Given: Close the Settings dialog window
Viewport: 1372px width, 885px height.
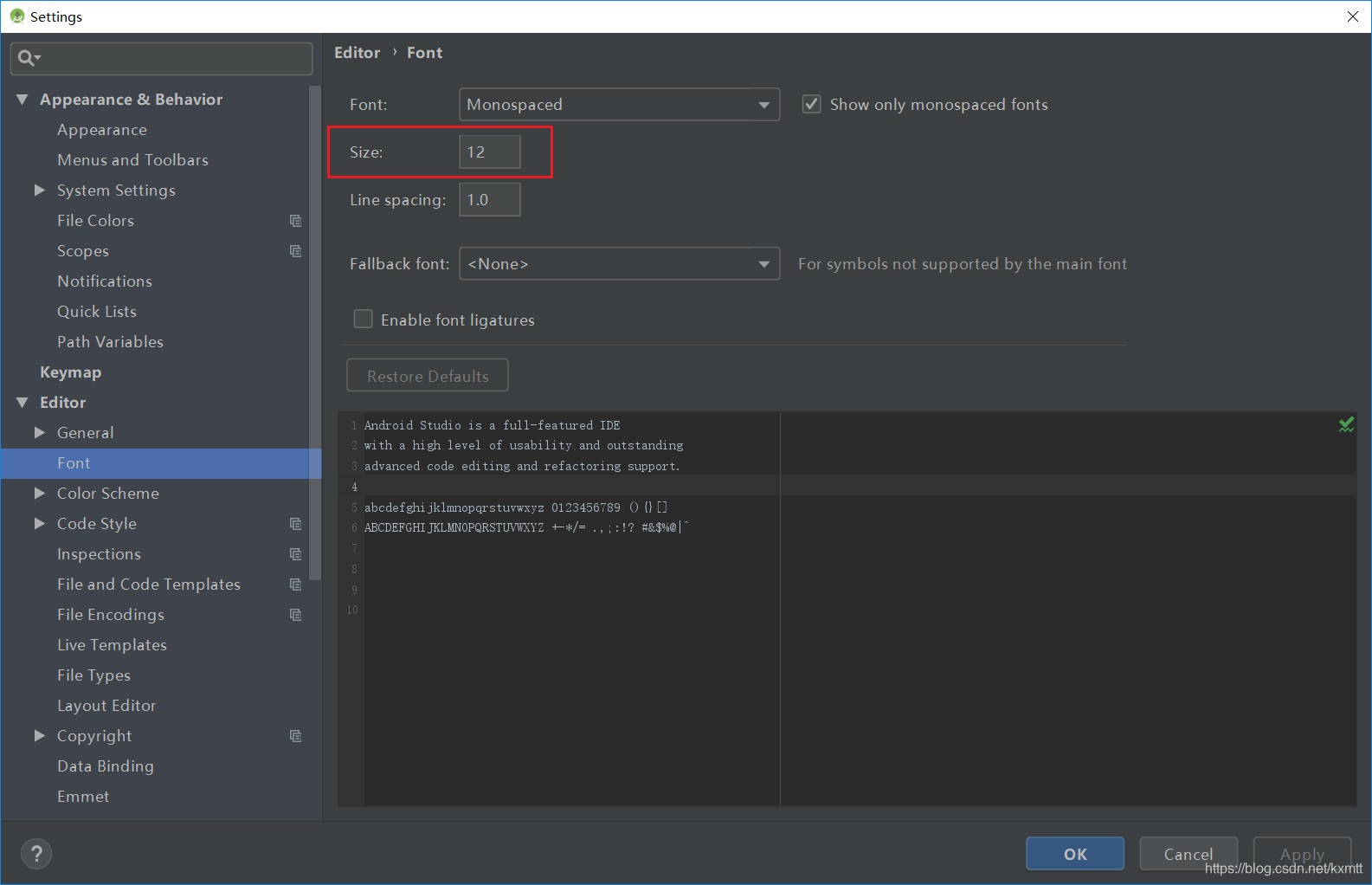Looking at the screenshot, I should pos(1353,16).
